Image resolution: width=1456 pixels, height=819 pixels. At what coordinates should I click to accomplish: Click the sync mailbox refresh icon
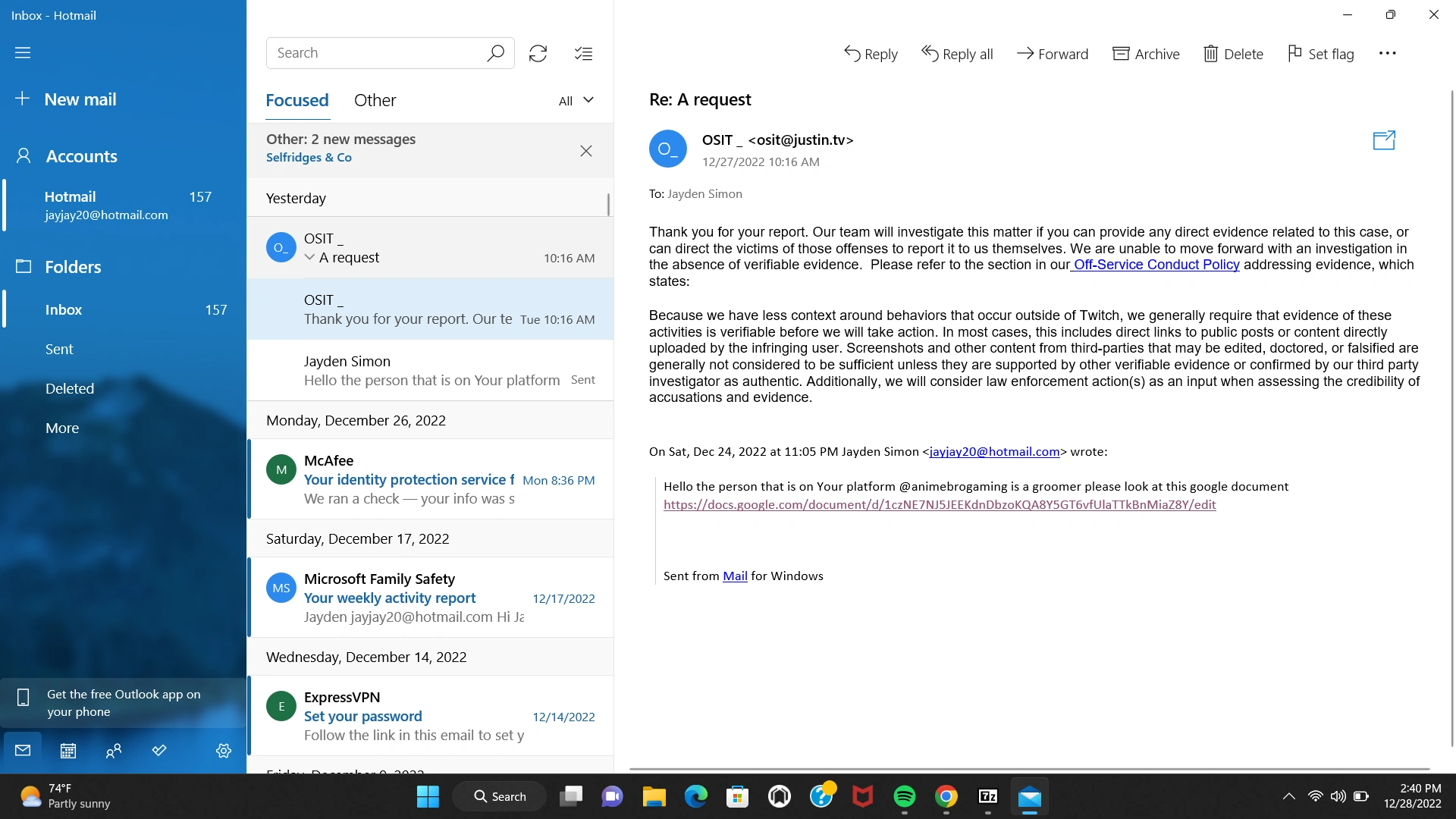click(538, 53)
